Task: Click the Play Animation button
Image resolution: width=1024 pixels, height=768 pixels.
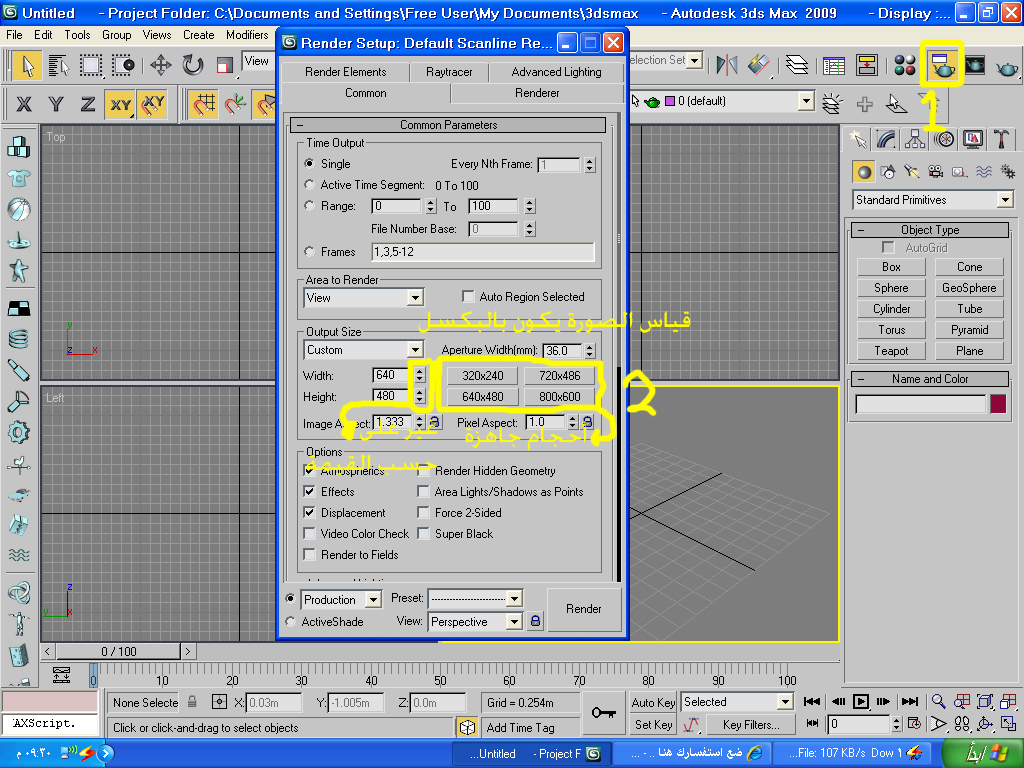Action: click(861, 701)
